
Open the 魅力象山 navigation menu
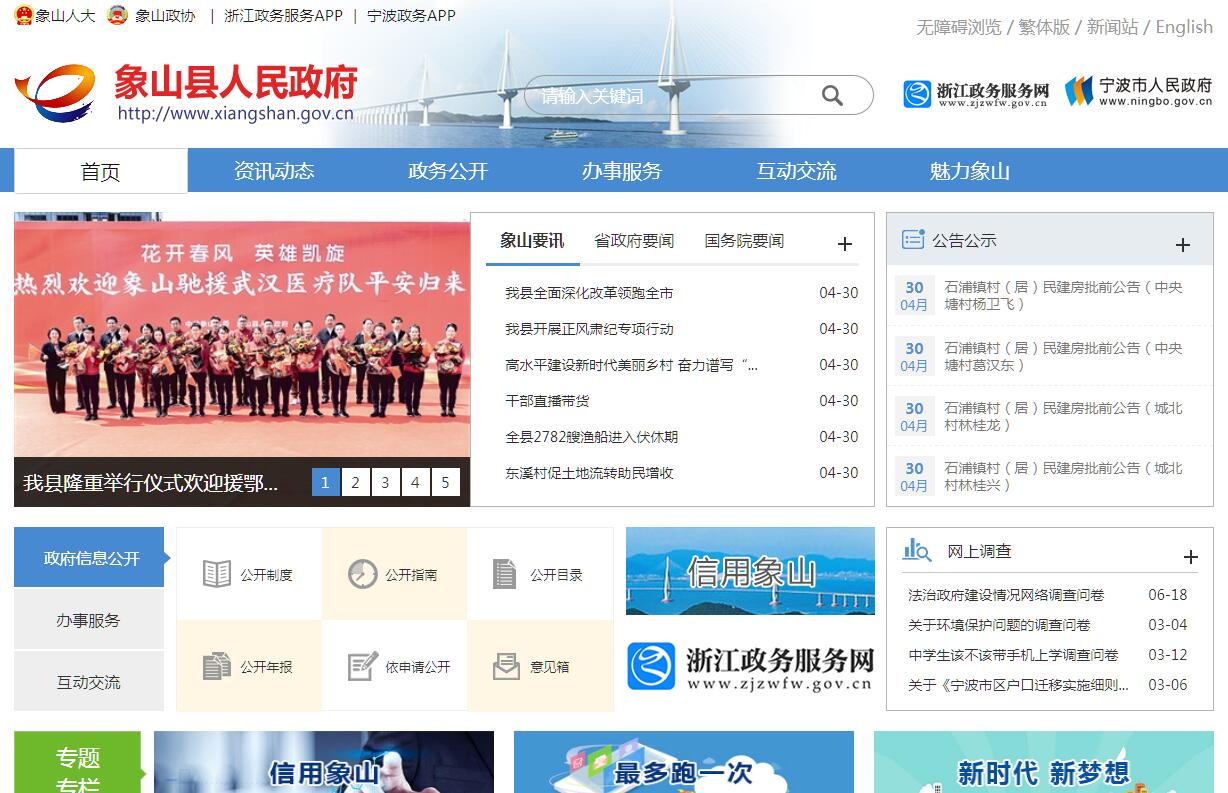(970, 171)
